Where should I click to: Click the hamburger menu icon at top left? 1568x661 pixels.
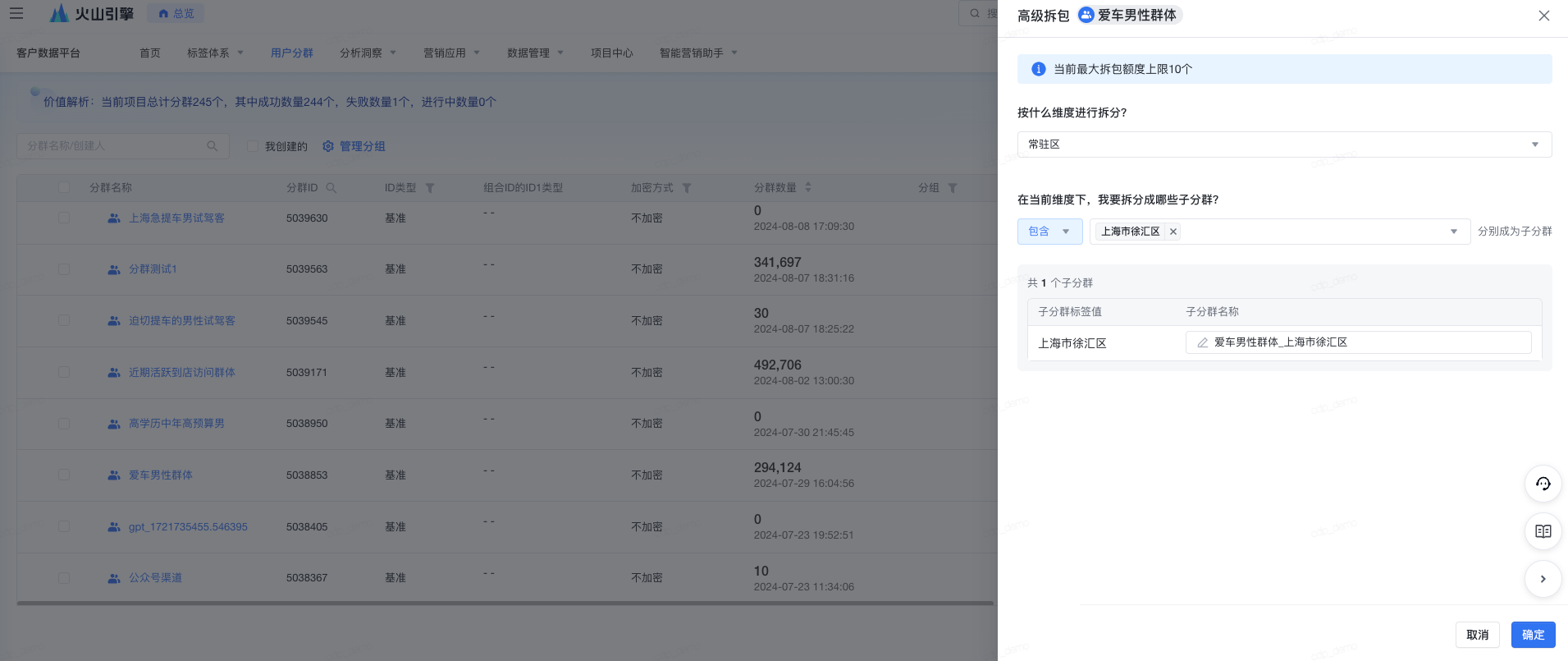pos(16,13)
